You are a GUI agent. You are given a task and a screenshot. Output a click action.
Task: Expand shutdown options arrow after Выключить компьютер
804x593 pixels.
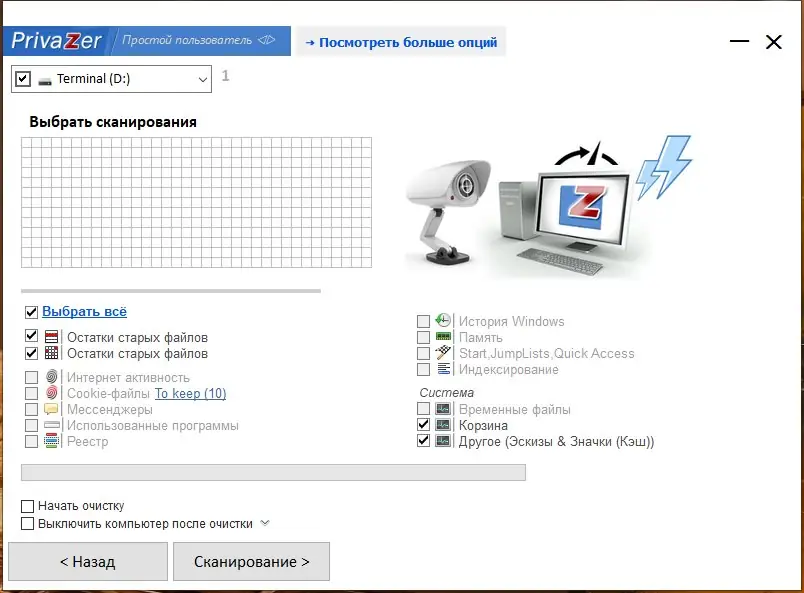[x=265, y=523]
